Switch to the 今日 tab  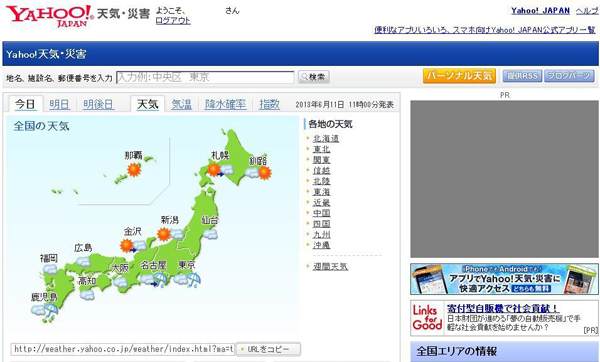click(25, 104)
